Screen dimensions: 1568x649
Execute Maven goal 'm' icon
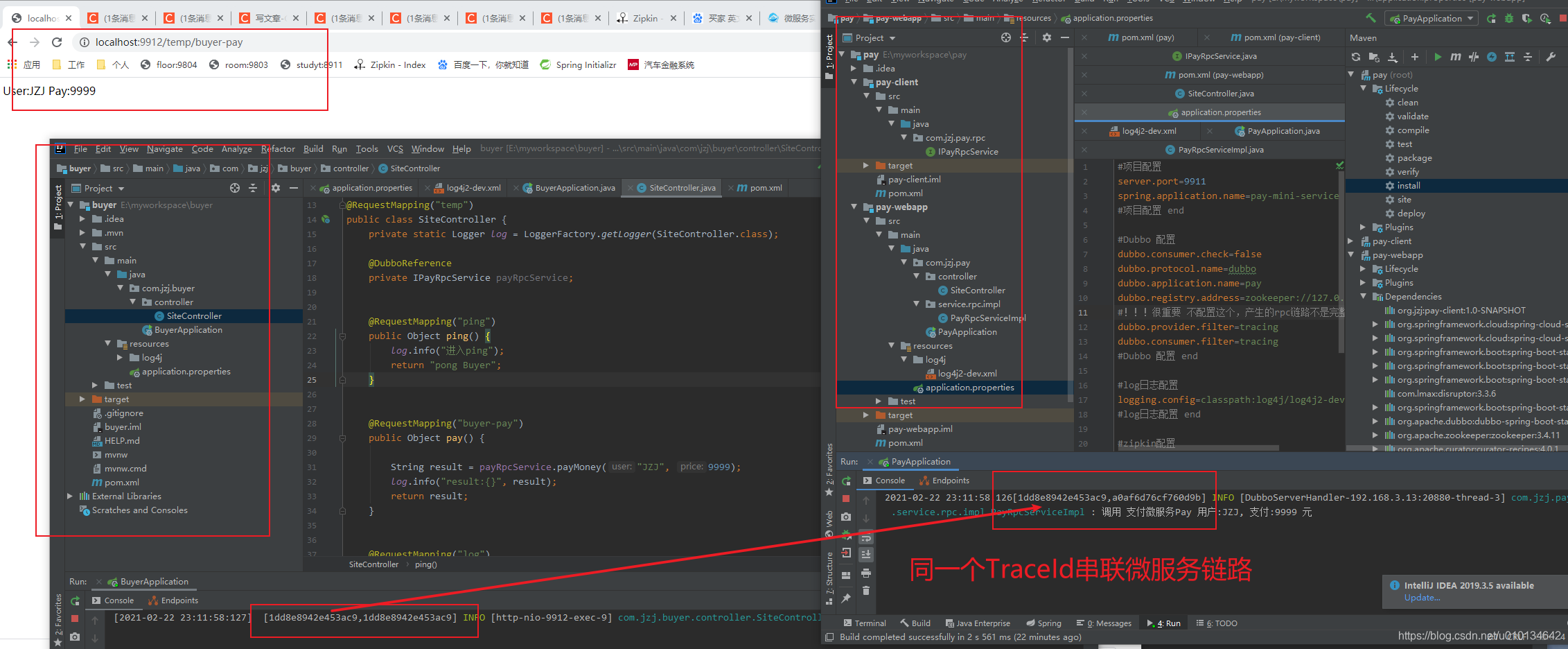[x=1456, y=57]
